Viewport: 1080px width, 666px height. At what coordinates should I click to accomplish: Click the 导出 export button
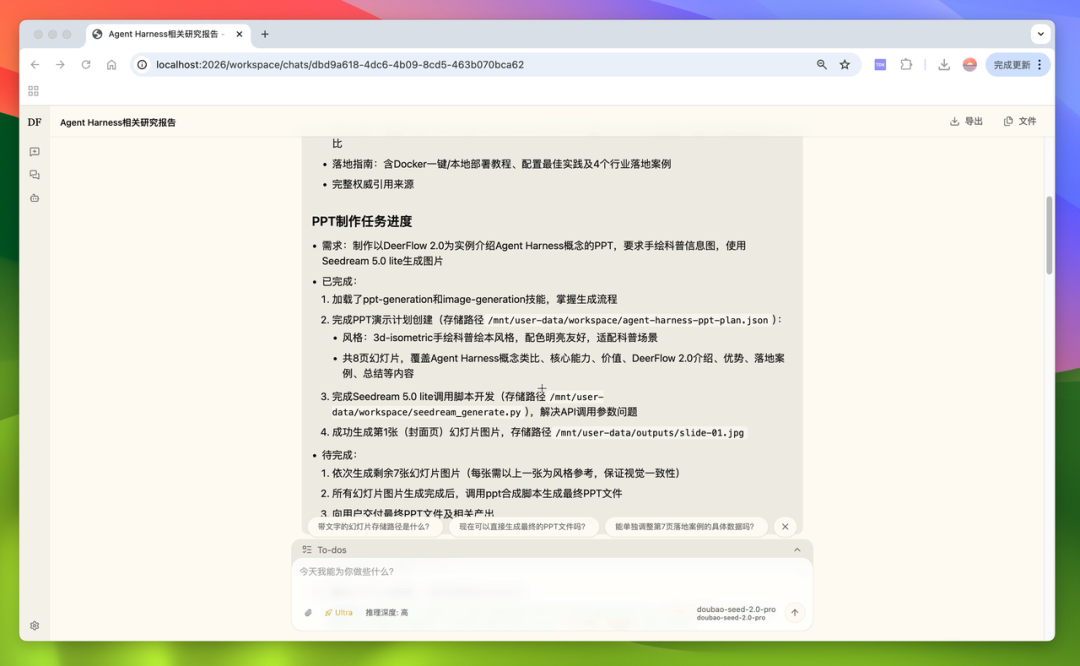(966, 121)
